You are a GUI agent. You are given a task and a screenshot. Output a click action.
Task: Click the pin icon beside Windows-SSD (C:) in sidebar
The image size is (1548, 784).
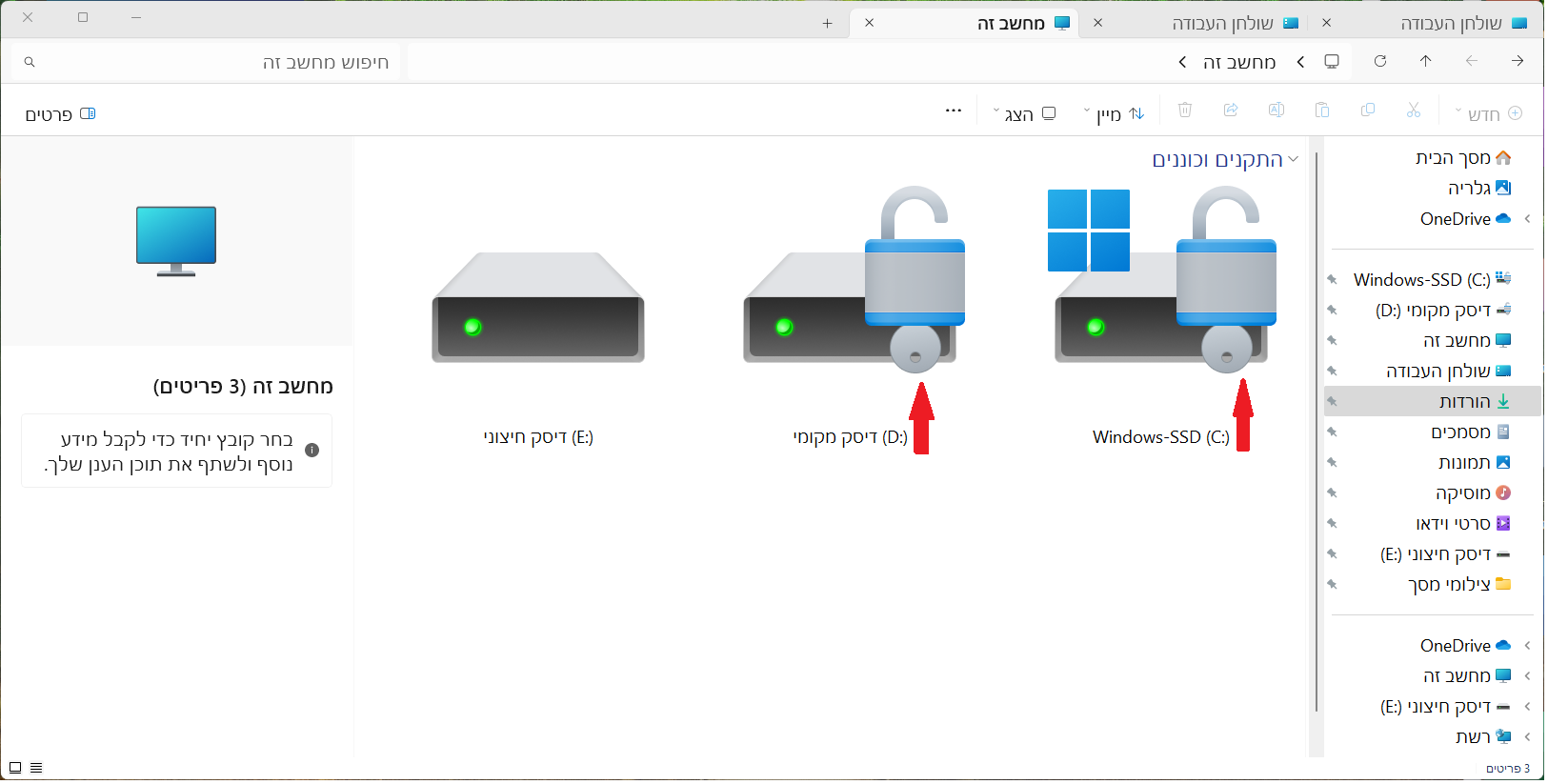click(x=1332, y=280)
